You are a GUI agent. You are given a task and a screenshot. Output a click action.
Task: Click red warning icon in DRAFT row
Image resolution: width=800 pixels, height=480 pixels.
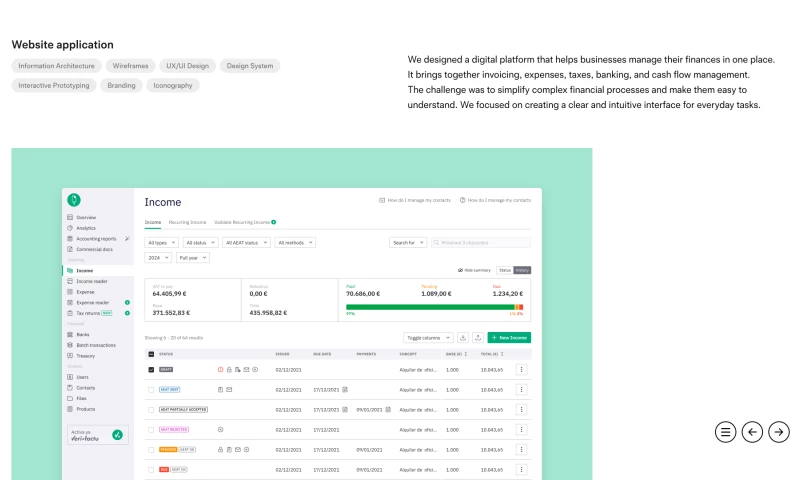click(220, 370)
